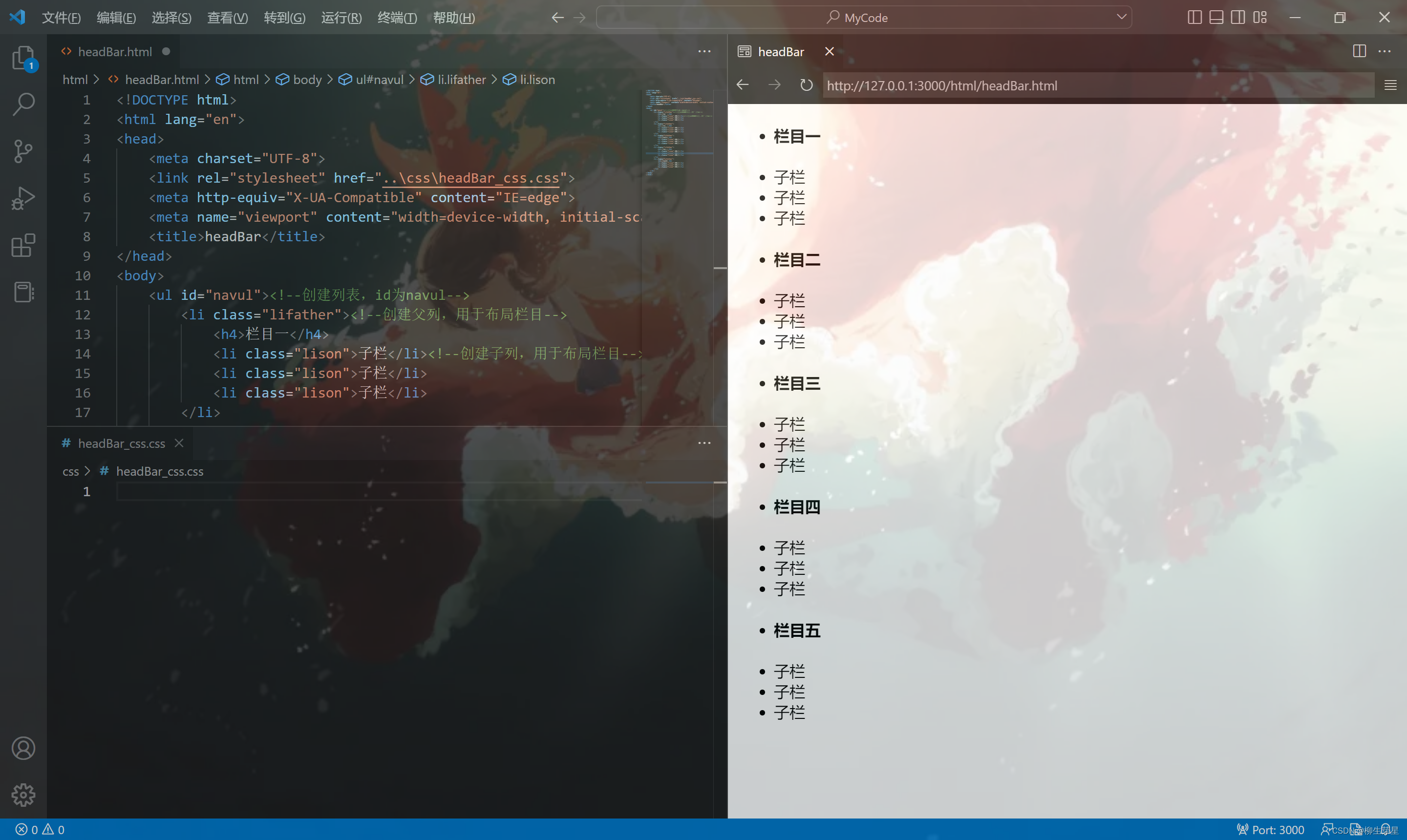Toggle bottom panel layout icon
This screenshot has width=1407, height=840.
click(x=1216, y=18)
